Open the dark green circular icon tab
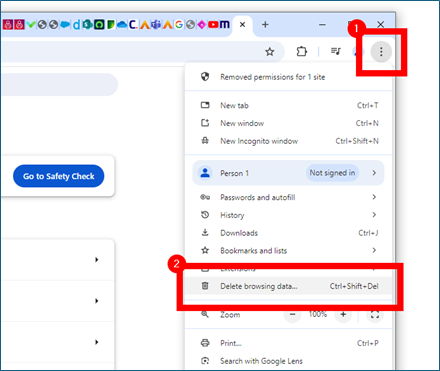This screenshot has width=440, height=371. pyautogui.click(x=99, y=24)
